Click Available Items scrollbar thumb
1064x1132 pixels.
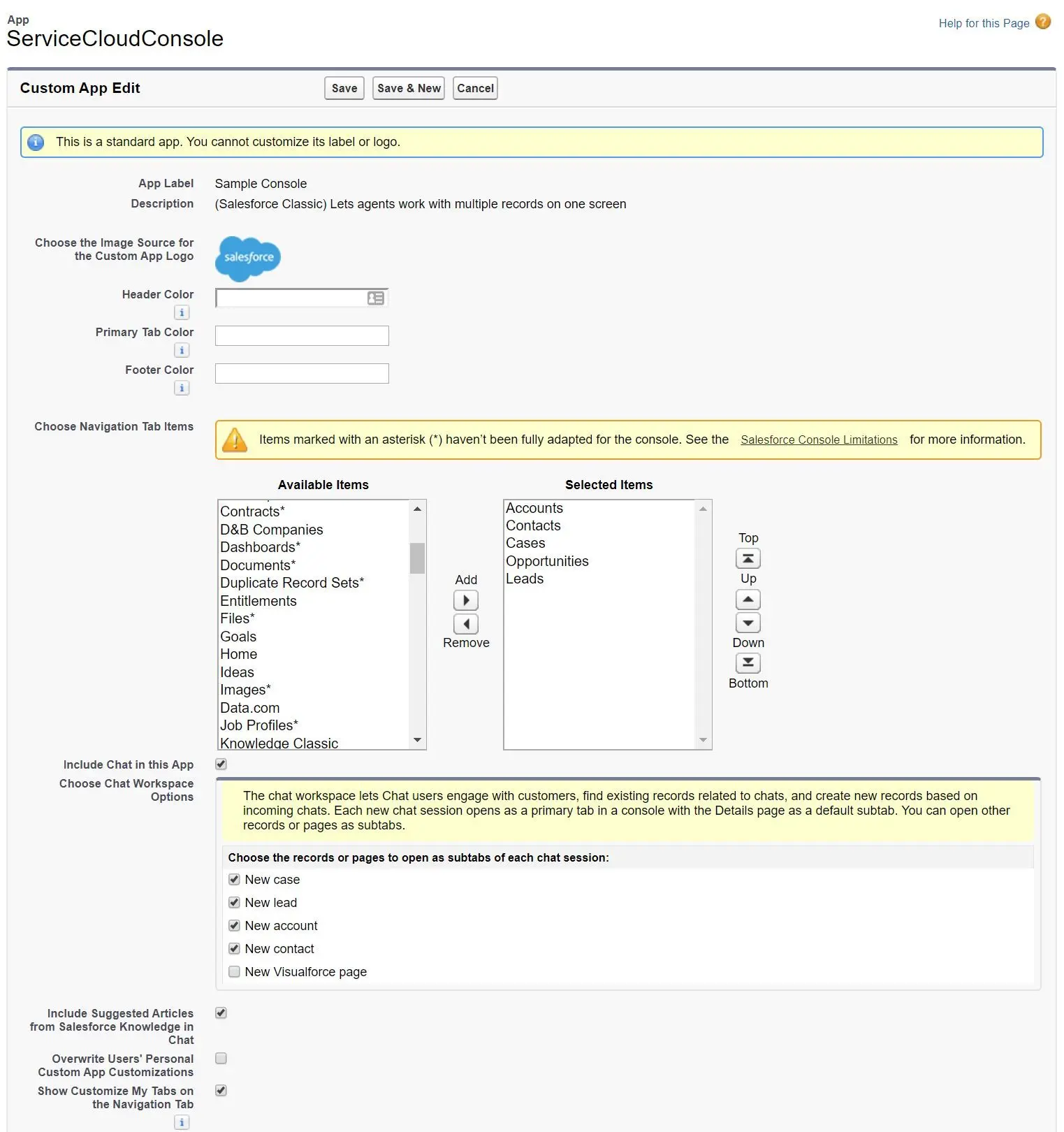click(x=417, y=558)
